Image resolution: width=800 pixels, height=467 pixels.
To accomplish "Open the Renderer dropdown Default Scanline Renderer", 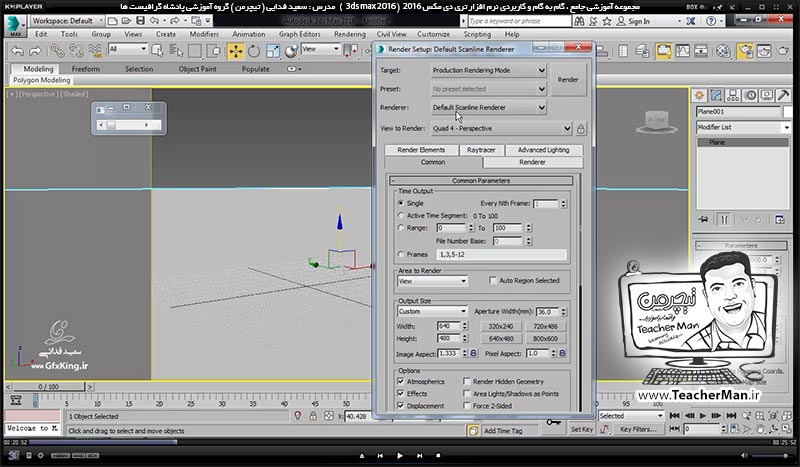I will coord(489,108).
